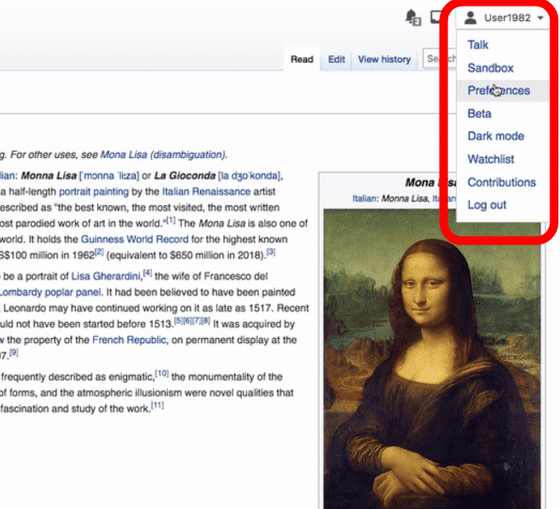Jump to citation reference [3]
Viewport: 560px width, 509px height.
pos(271,252)
